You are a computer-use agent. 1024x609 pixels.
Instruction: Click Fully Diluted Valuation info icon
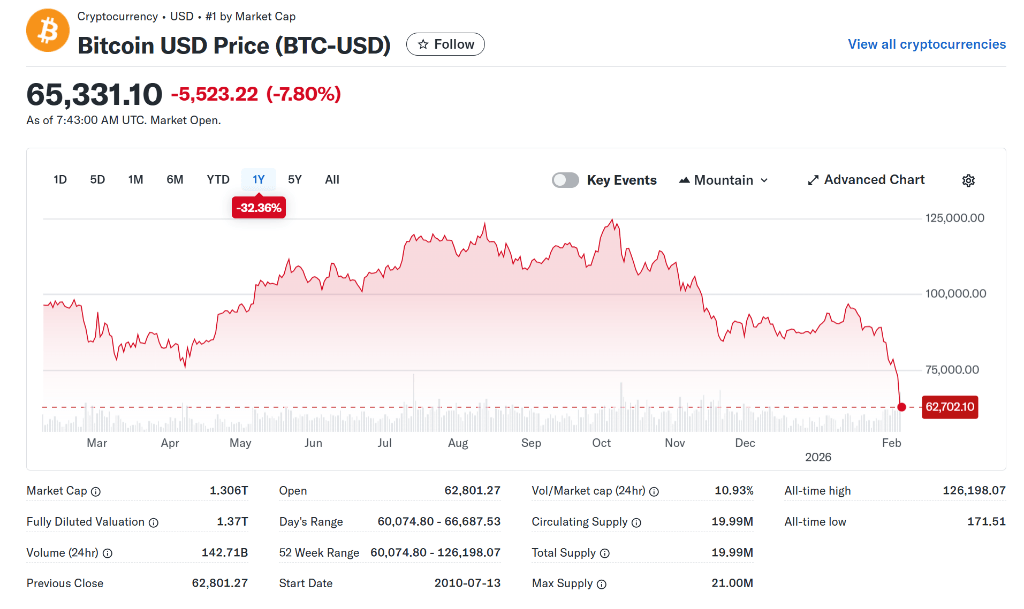click(154, 523)
